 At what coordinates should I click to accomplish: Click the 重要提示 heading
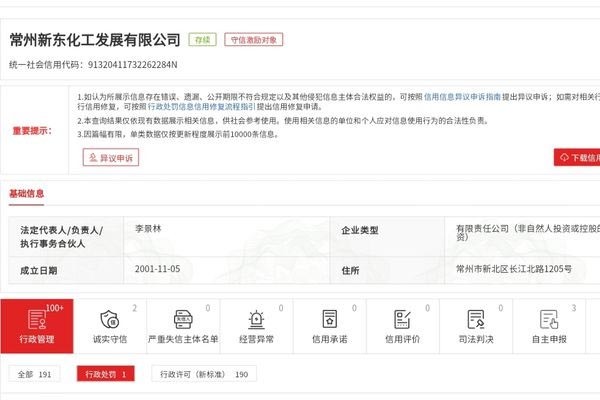32,131
